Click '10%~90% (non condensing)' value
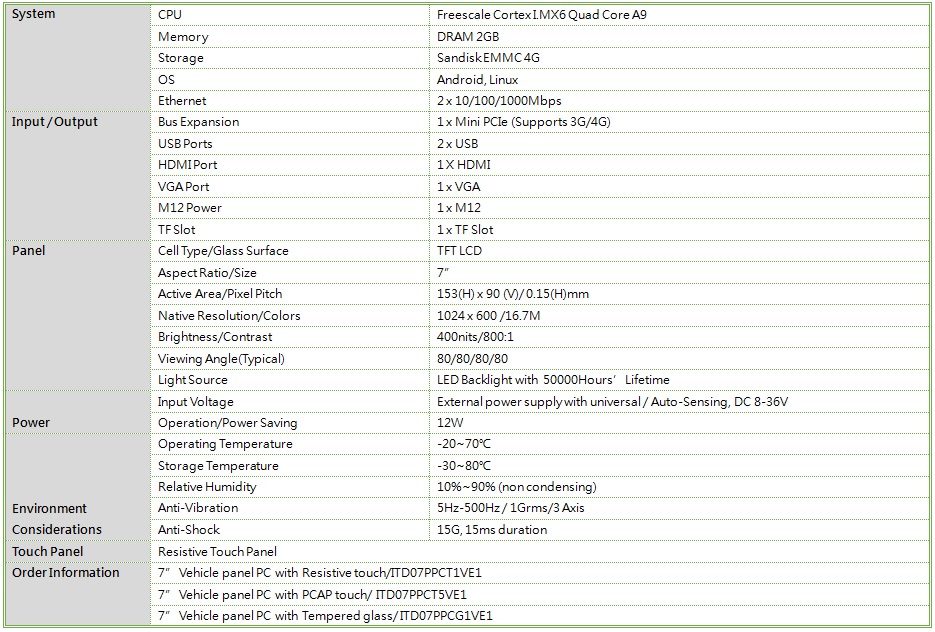This screenshot has width=935, height=632. (516, 487)
